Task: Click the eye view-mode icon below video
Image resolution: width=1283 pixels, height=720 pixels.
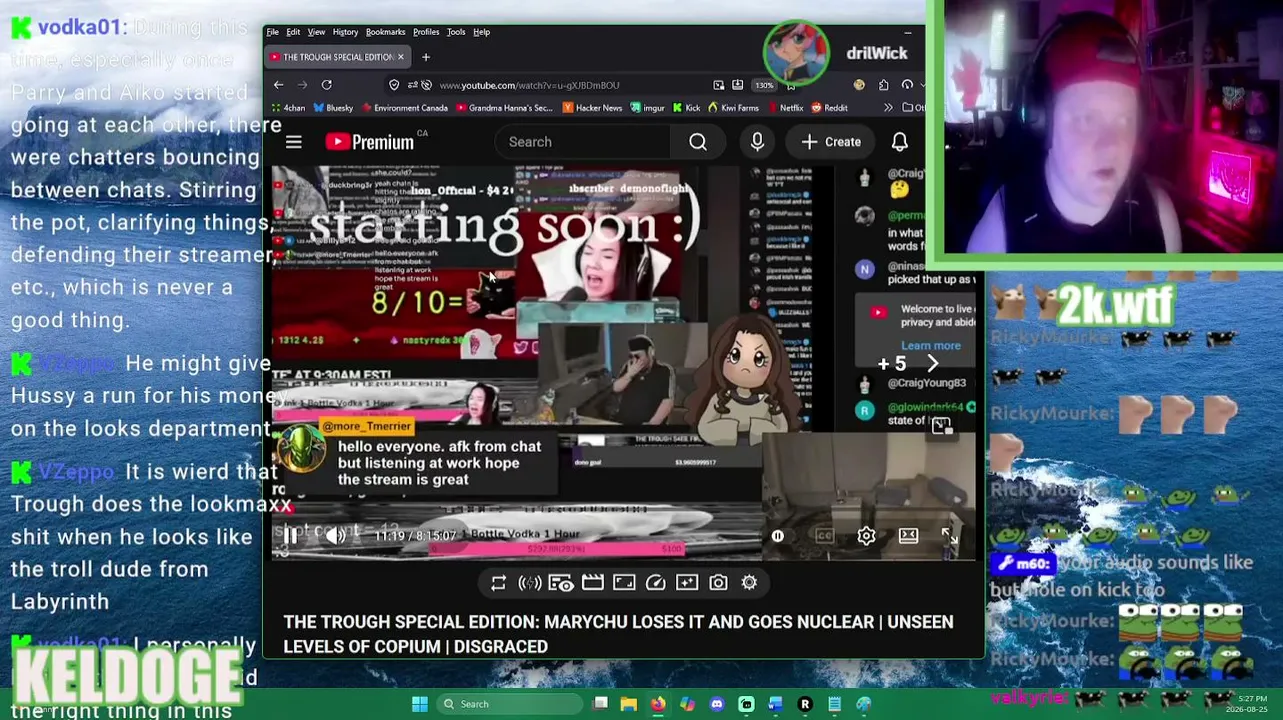Action: tap(561, 582)
